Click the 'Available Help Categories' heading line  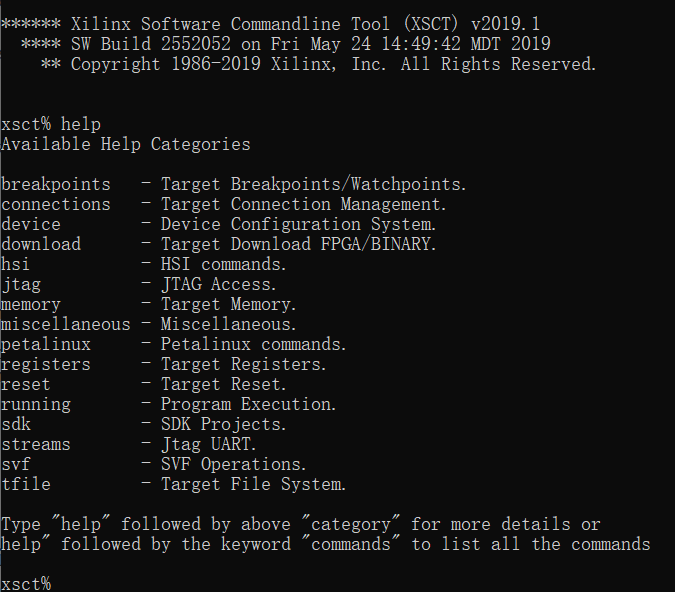point(126,144)
